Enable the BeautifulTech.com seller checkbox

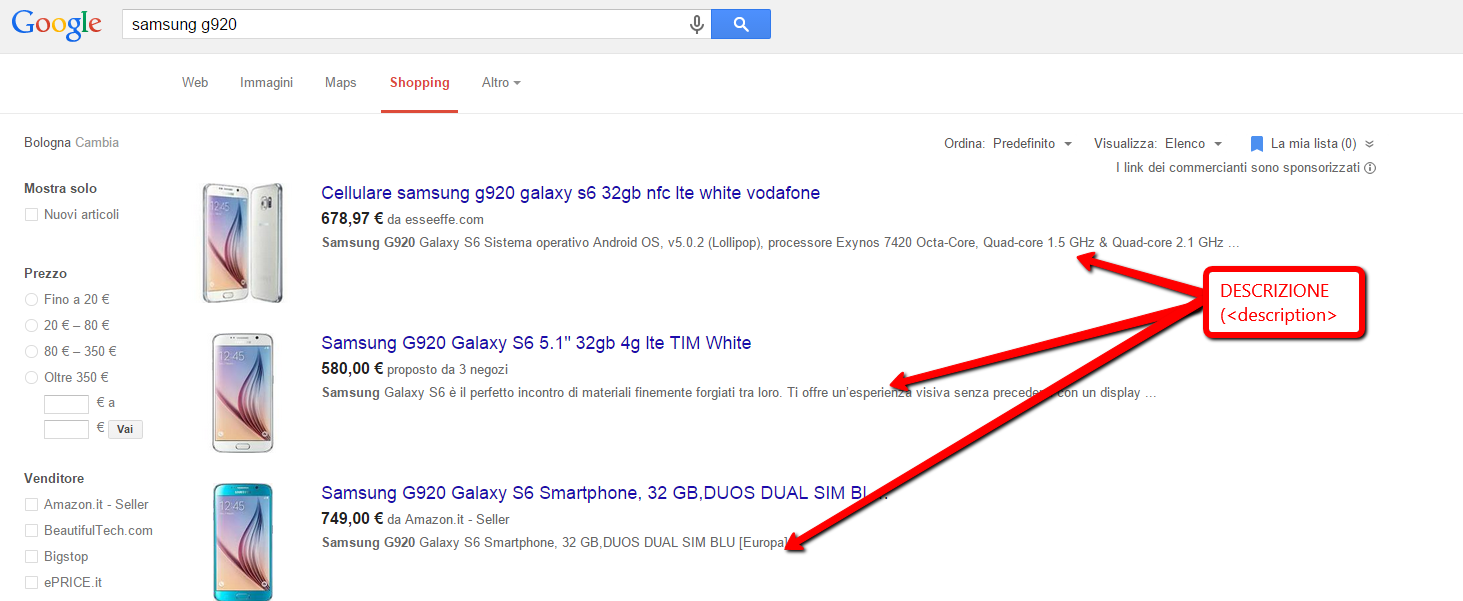coord(31,531)
